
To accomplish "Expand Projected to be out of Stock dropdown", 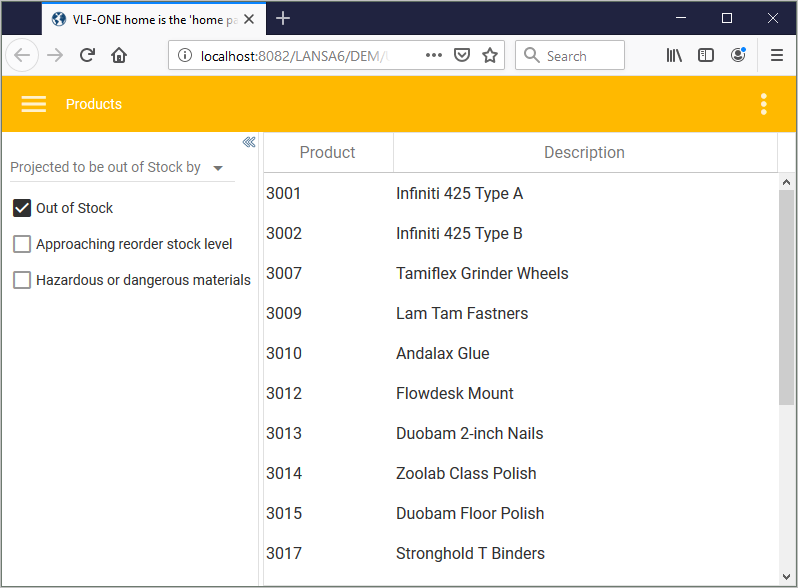I will [218, 168].
